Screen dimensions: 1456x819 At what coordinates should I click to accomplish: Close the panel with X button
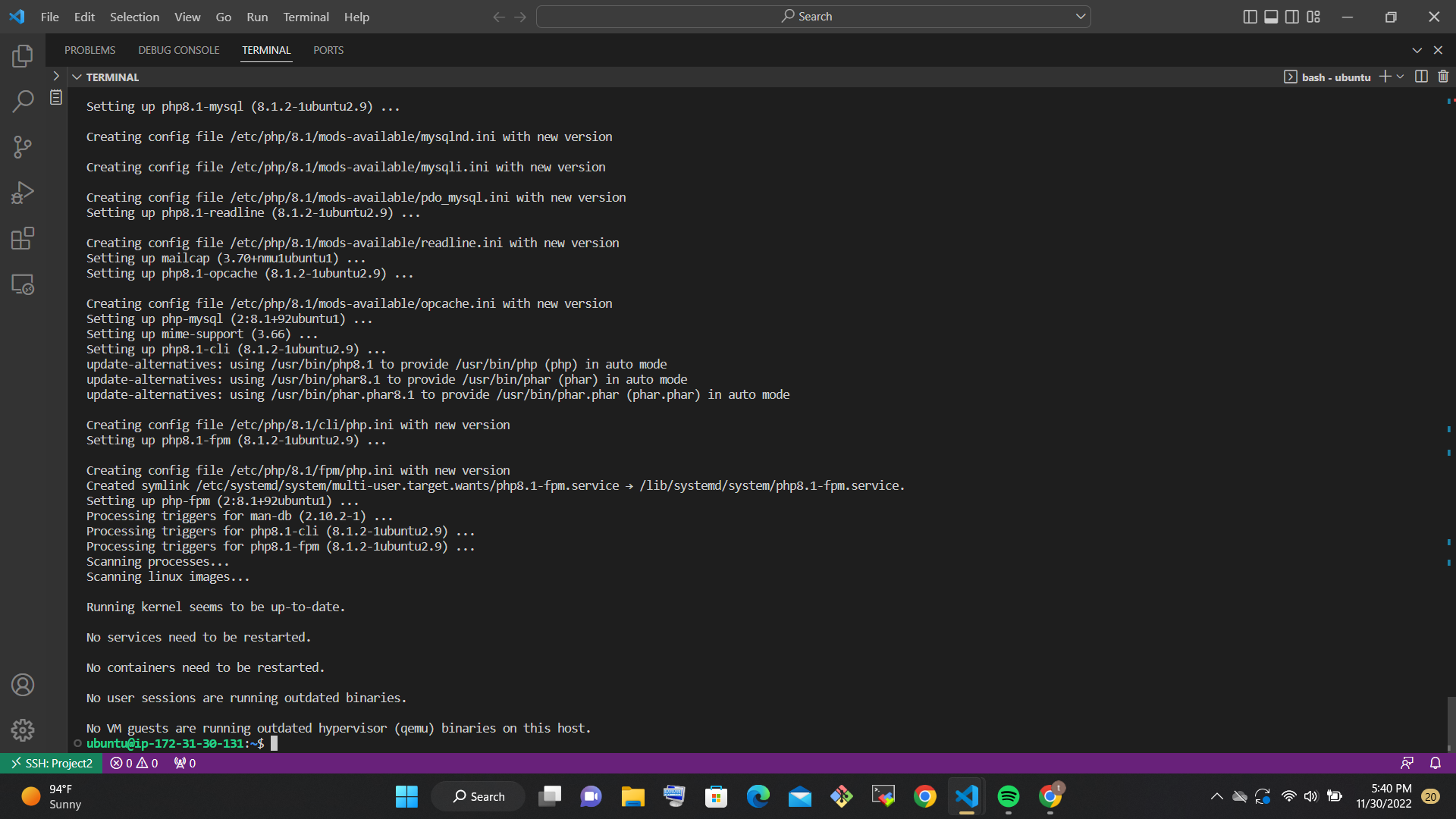click(1438, 50)
